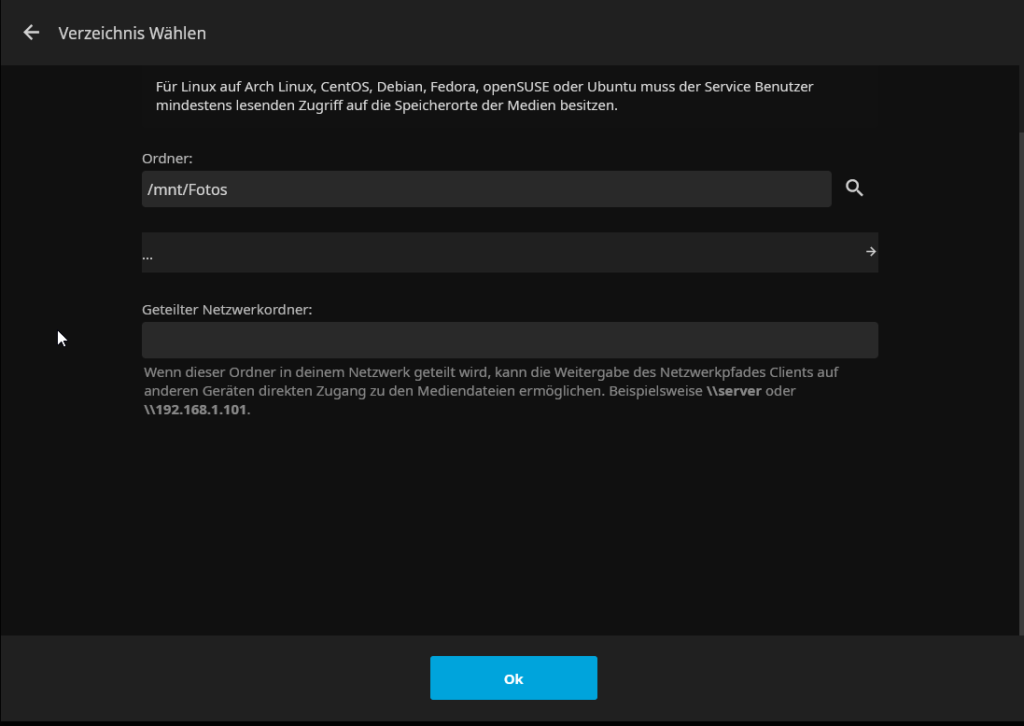Open the parent directory '...' entry
1024x726 pixels.
coord(400,253)
